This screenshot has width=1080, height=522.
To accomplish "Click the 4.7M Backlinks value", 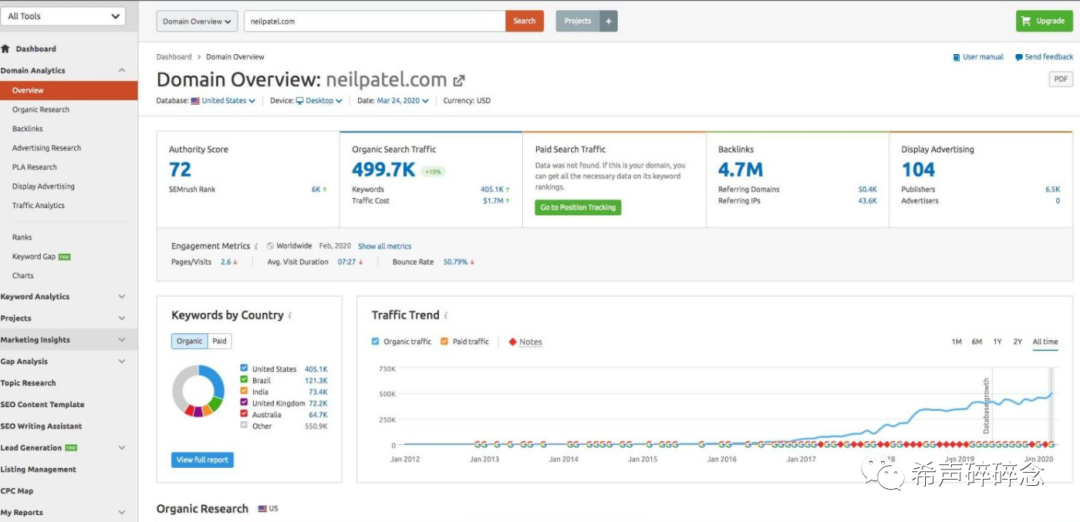I will (740, 169).
